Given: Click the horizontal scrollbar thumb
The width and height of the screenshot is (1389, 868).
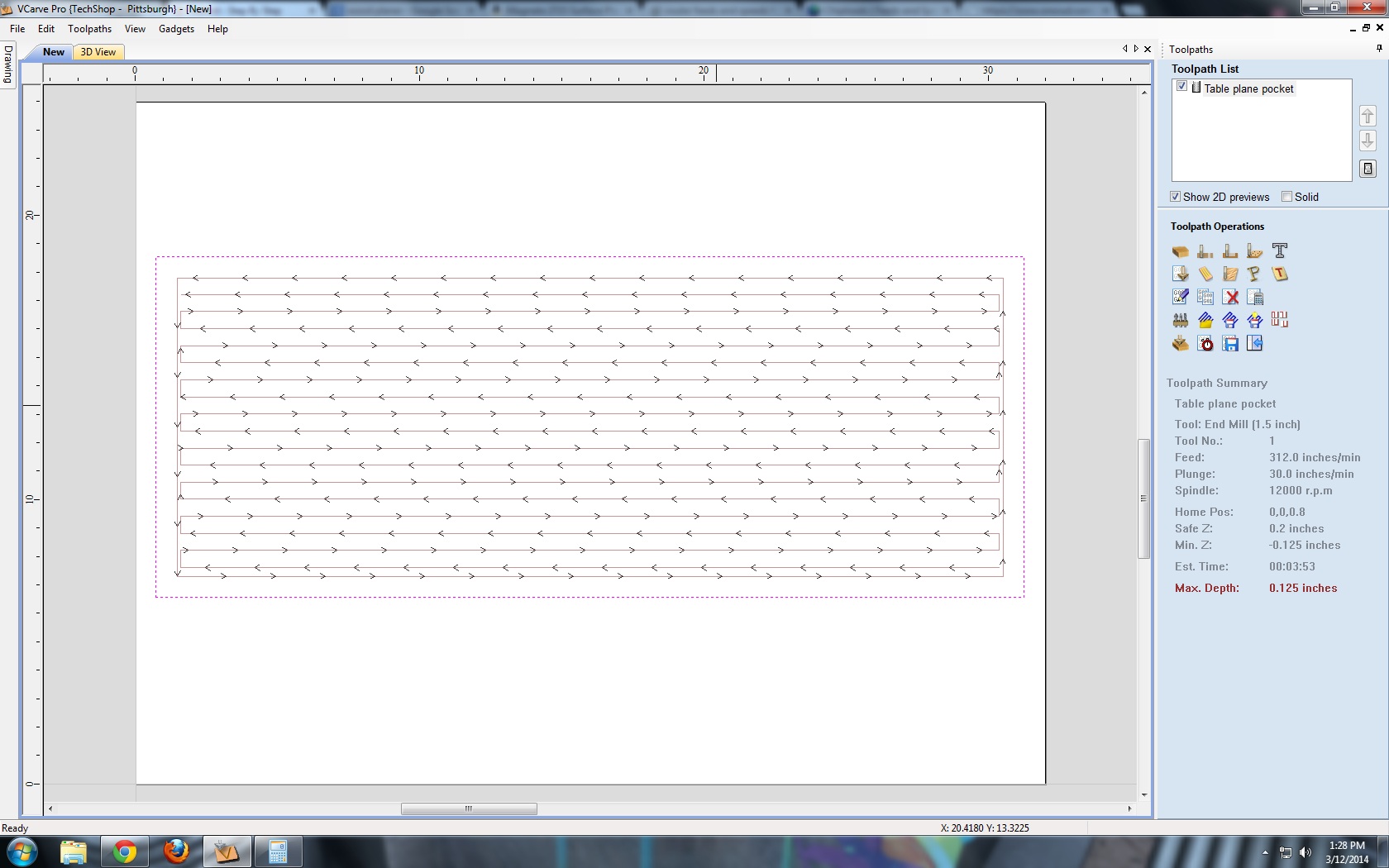Looking at the screenshot, I should pos(469,808).
